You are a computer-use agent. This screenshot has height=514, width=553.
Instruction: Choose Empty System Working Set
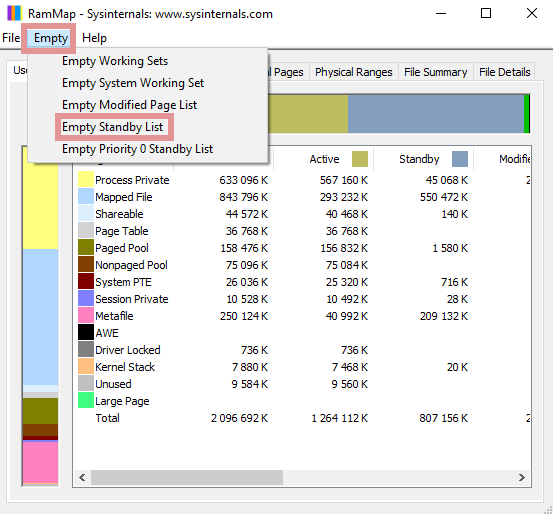pyautogui.click(x=133, y=83)
